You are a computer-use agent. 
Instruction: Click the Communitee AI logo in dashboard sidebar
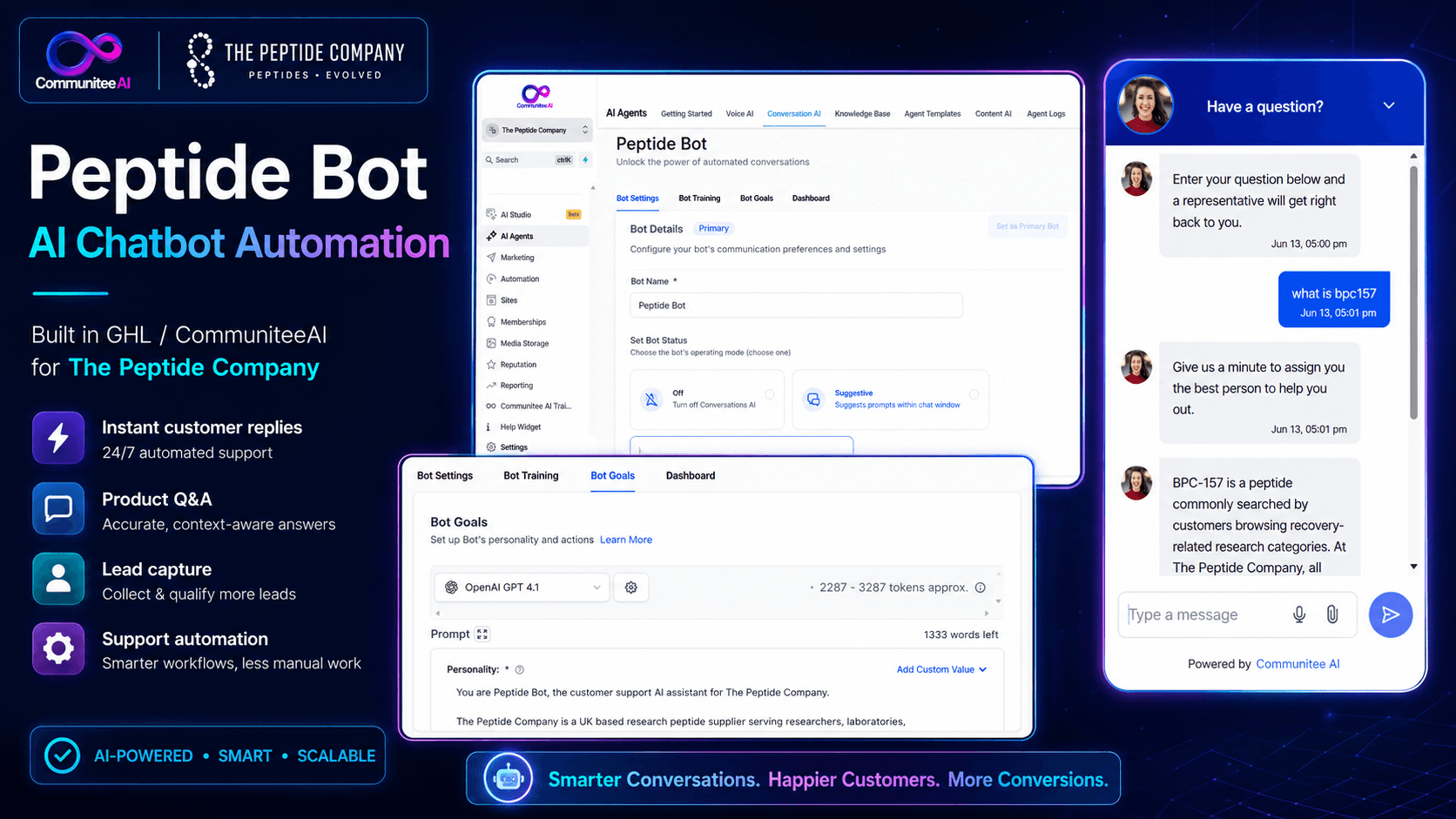(x=536, y=96)
